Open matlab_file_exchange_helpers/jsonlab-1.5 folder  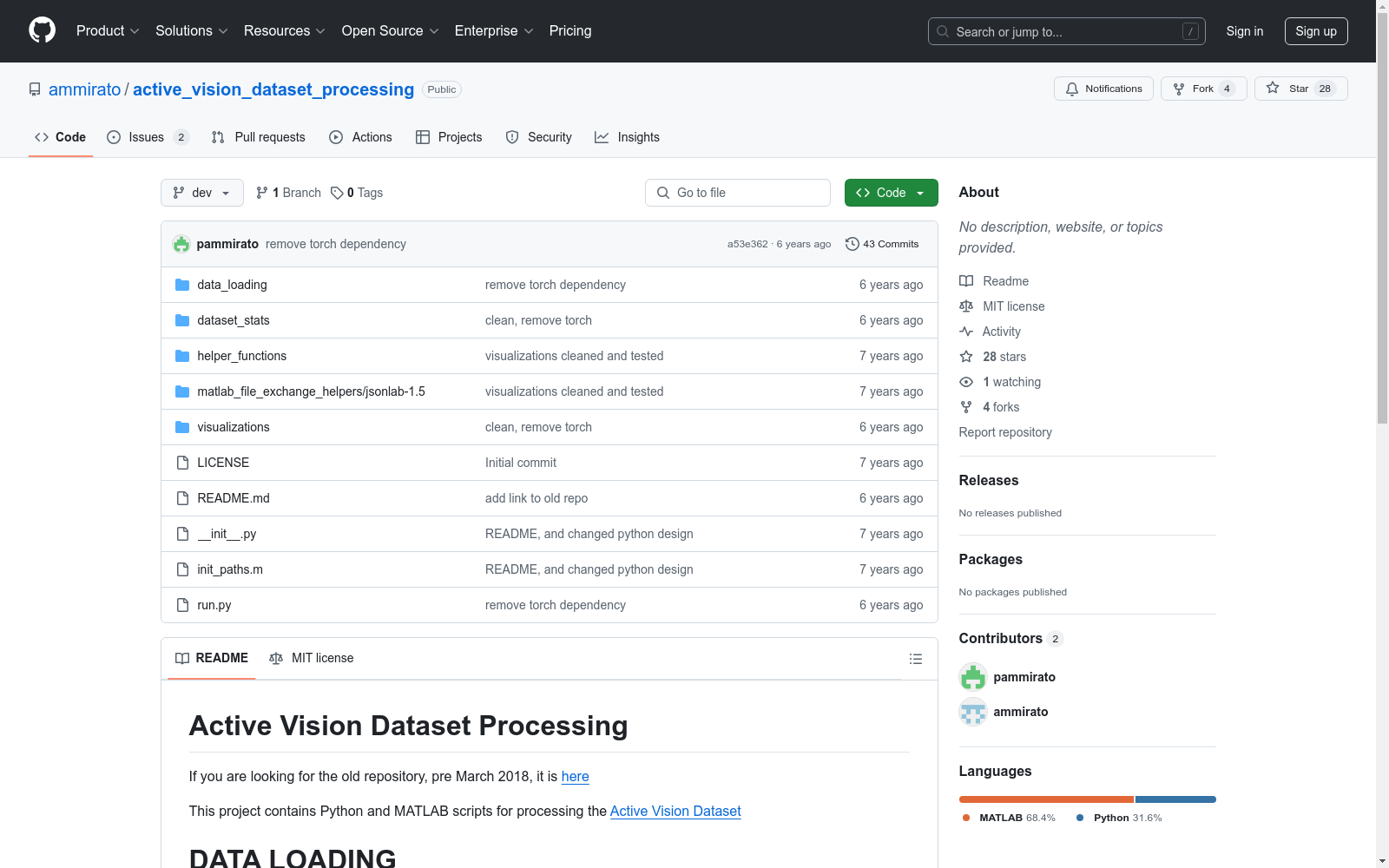(x=311, y=391)
